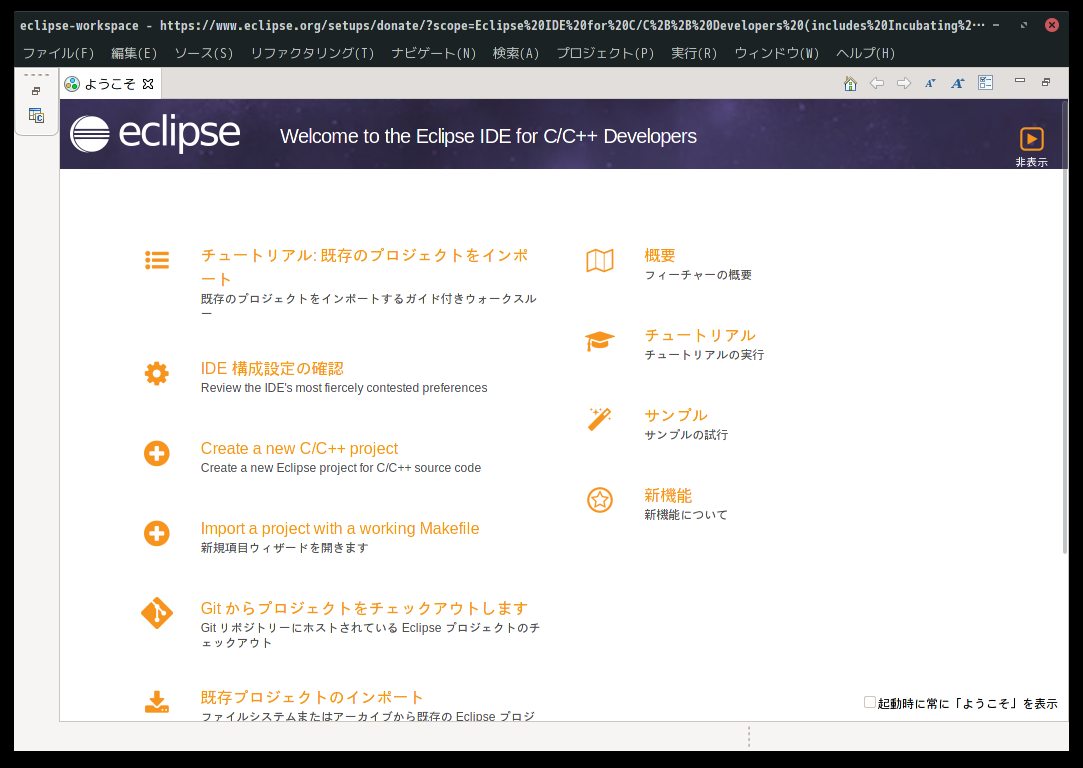Open the 実行(R) menu
This screenshot has width=1083, height=768.
pos(694,53)
